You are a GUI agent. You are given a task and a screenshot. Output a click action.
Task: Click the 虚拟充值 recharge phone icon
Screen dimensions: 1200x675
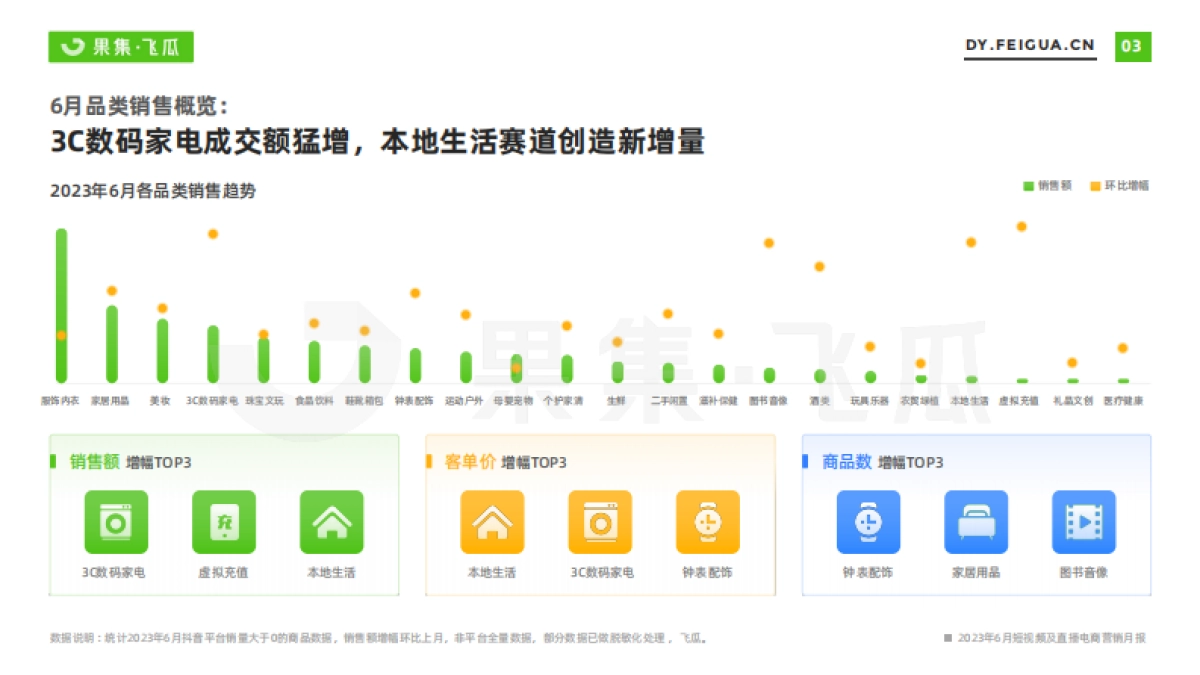(225, 521)
